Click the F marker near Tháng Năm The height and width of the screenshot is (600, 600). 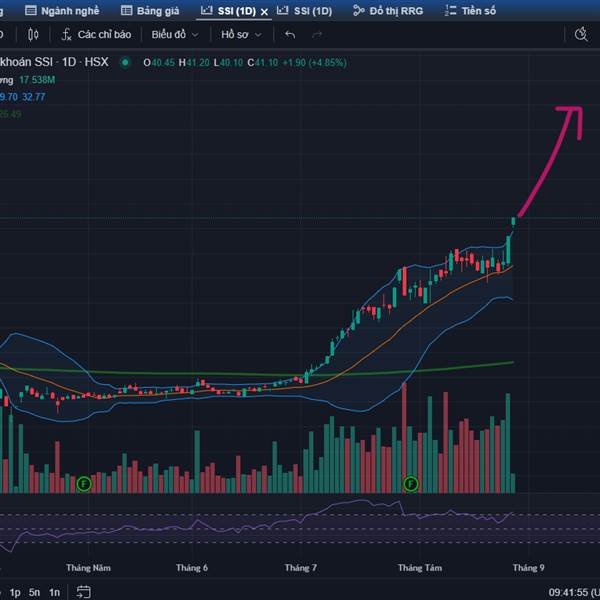coord(84,484)
